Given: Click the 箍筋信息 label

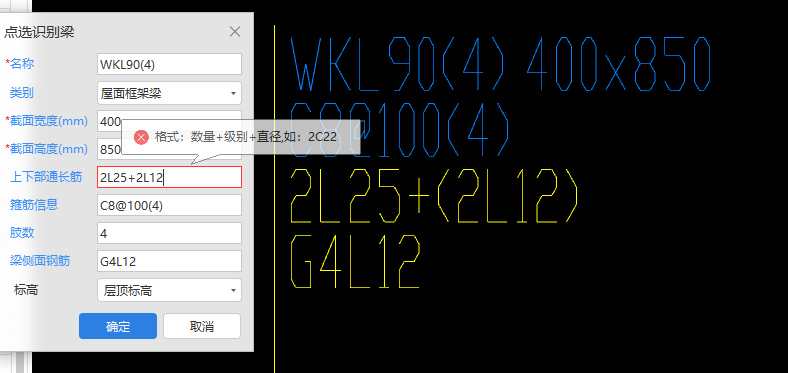Looking at the screenshot, I should [34, 205].
